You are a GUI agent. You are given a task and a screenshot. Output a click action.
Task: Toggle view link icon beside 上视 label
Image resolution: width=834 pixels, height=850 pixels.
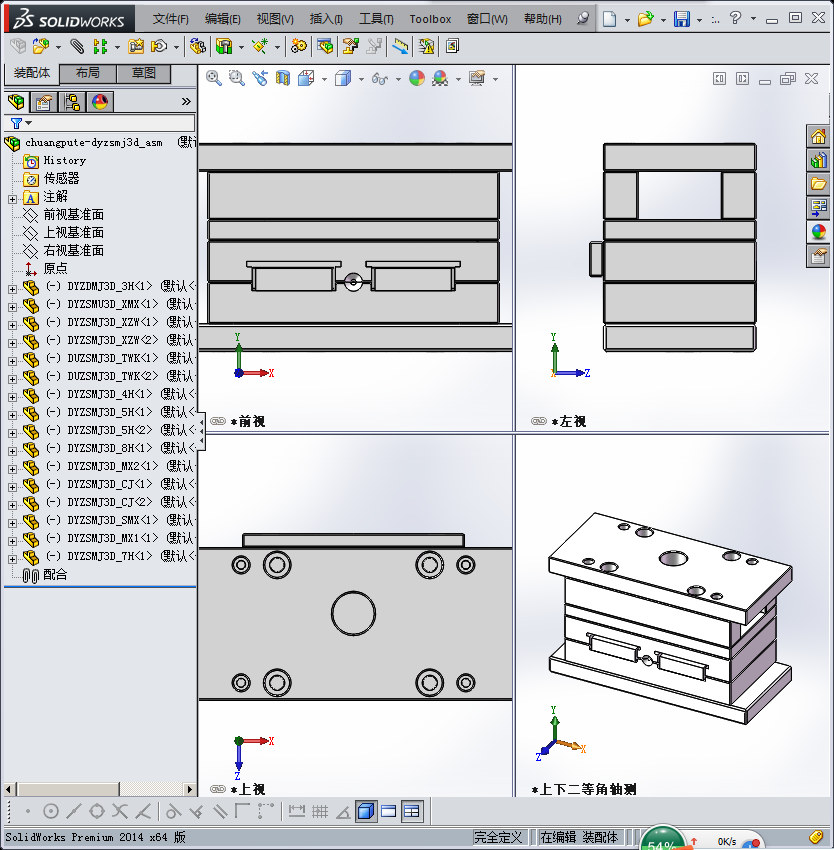click(x=217, y=789)
